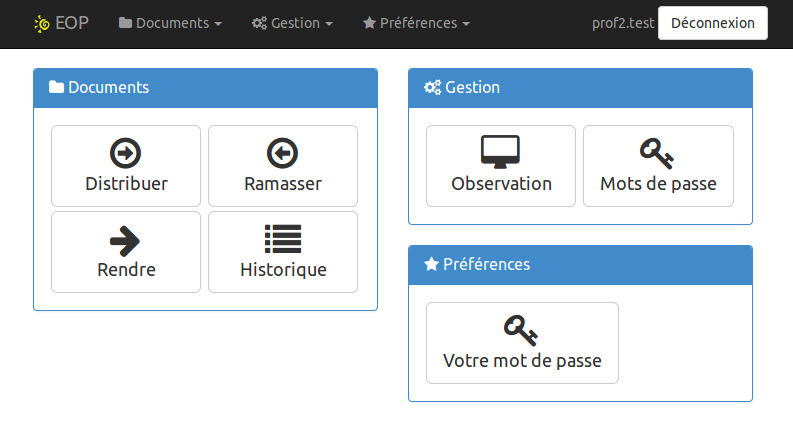Viewport: 793px width, 430px height.
Task: Open the Préférences navbar dropdown
Action: point(415,23)
